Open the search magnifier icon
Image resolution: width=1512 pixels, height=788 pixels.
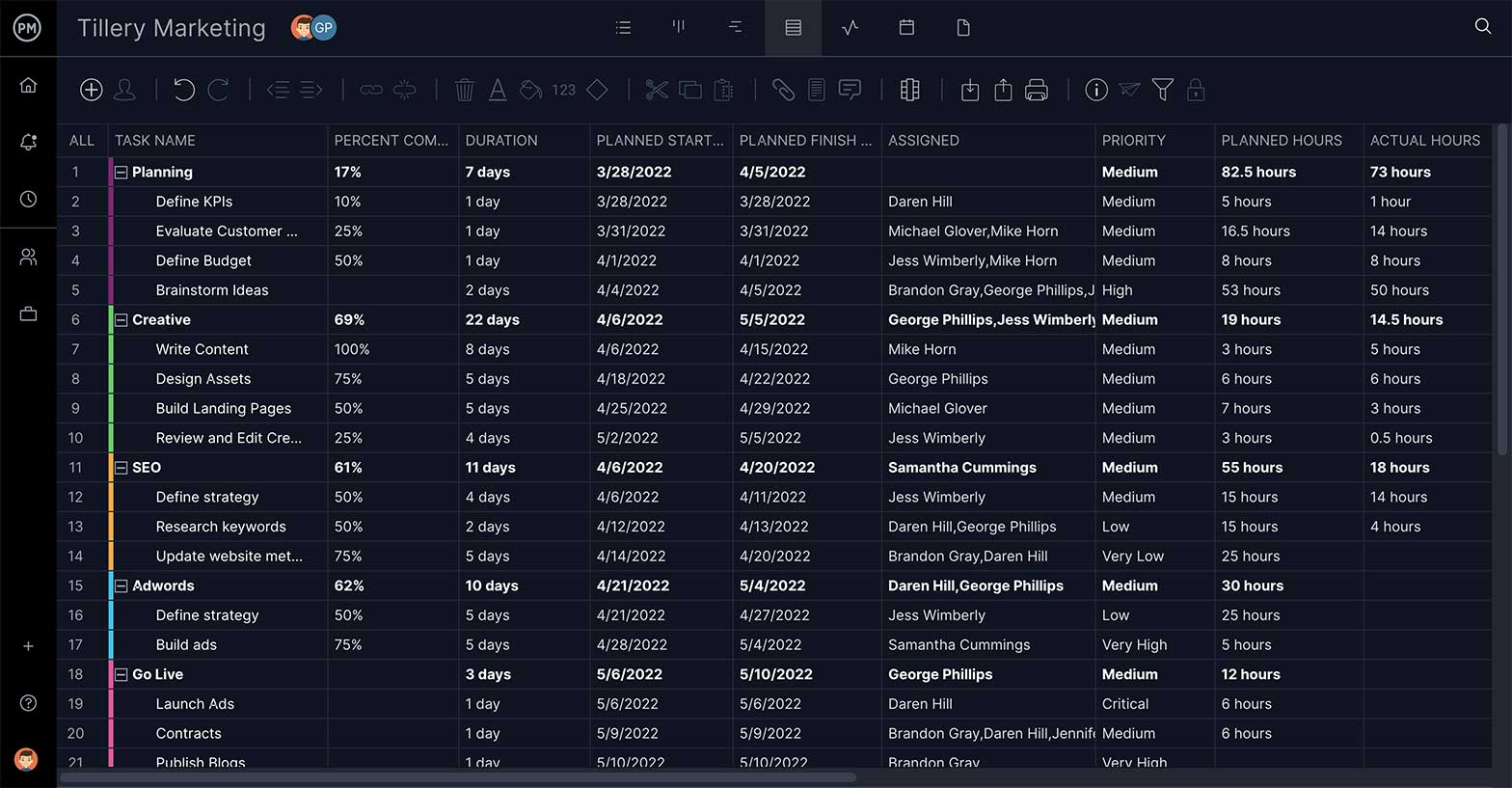point(1482,27)
